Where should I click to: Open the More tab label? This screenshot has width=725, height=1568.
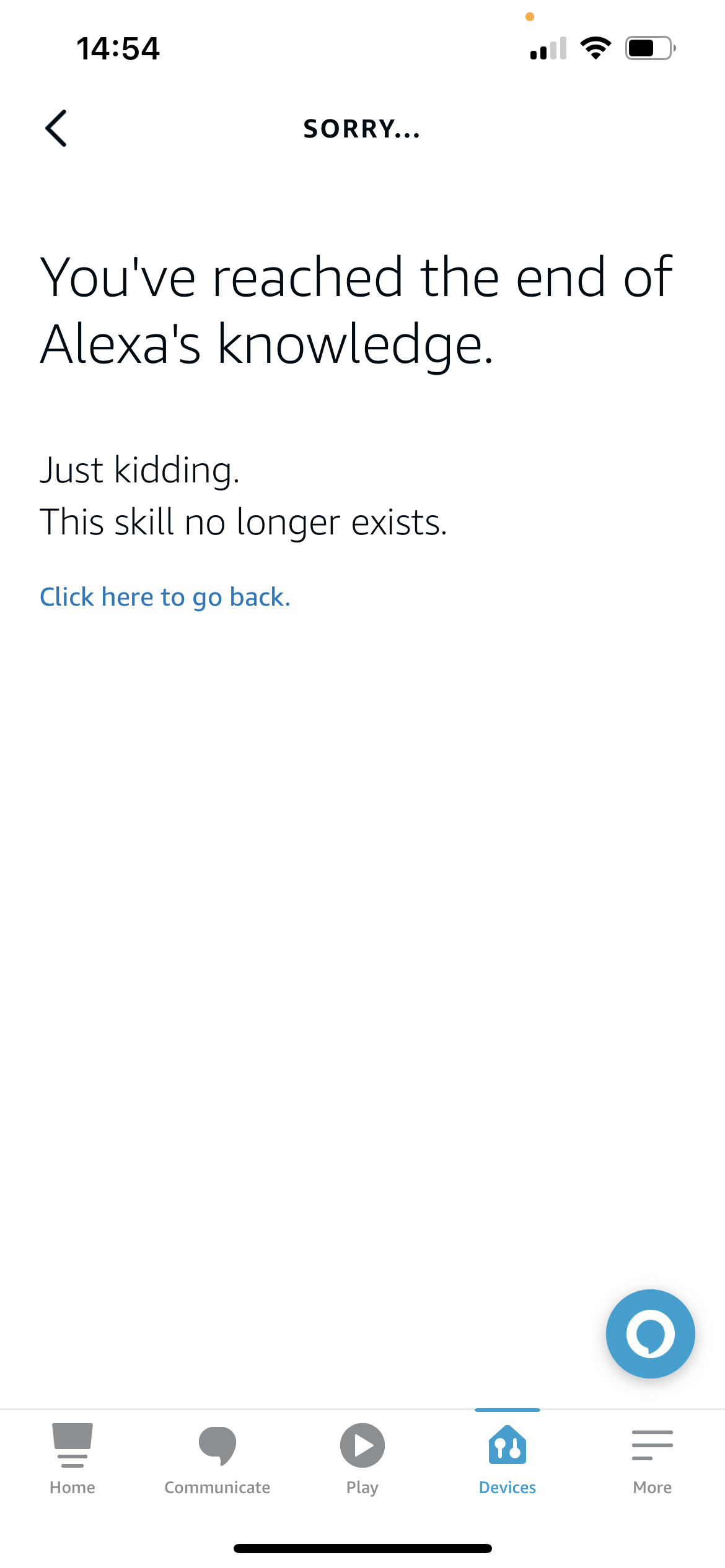(x=652, y=1487)
